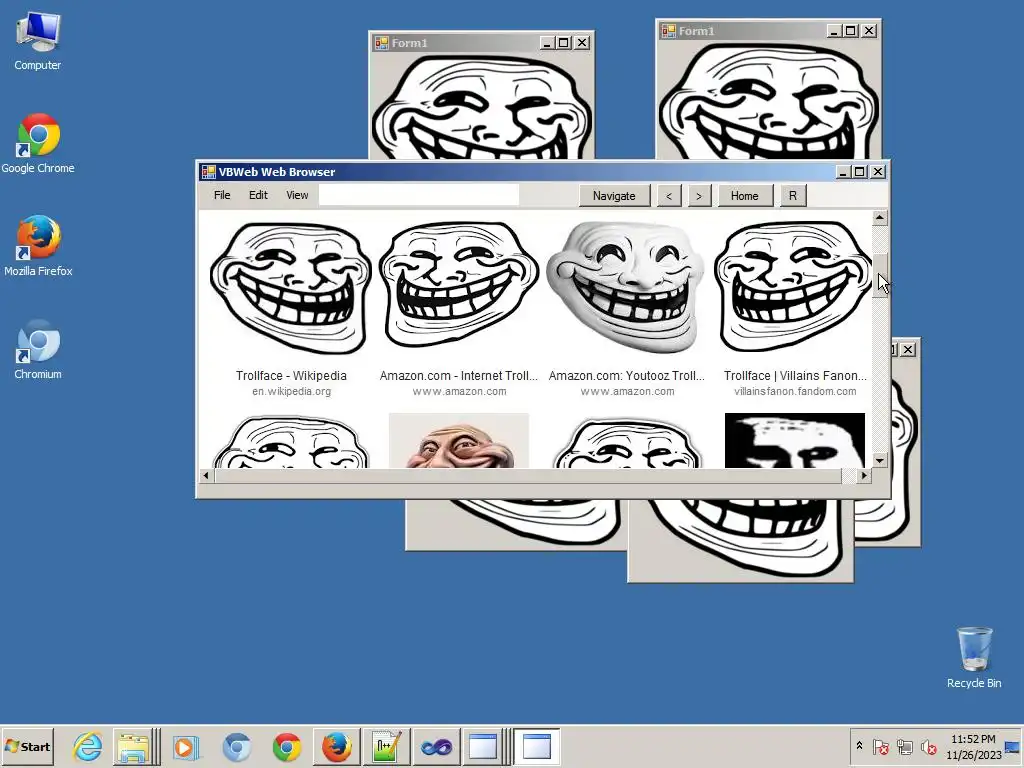Open the clock showing 11:52 PM
Image resolution: width=1024 pixels, height=768 pixels.
point(973,746)
